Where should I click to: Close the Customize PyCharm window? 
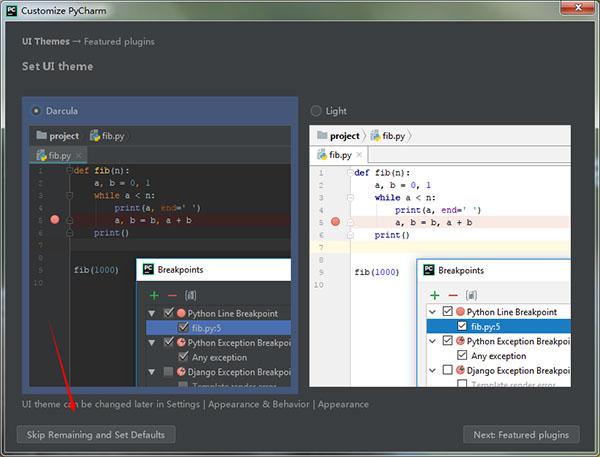click(578, 8)
